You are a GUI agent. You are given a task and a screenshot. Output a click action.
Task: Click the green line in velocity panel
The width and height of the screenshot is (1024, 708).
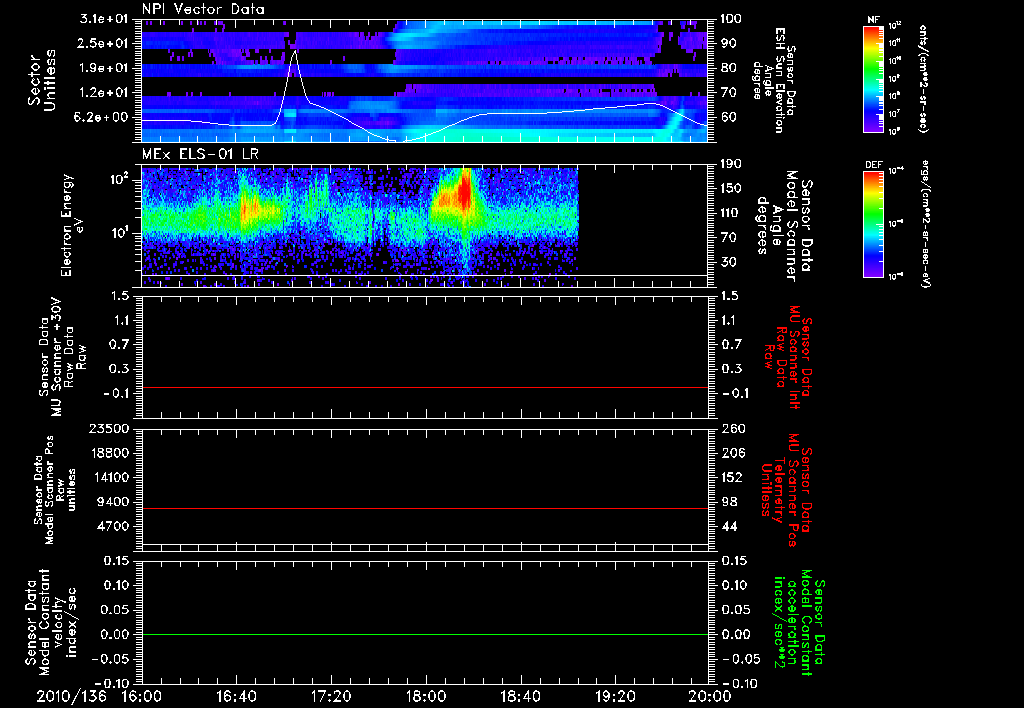click(x=424, y=634)
